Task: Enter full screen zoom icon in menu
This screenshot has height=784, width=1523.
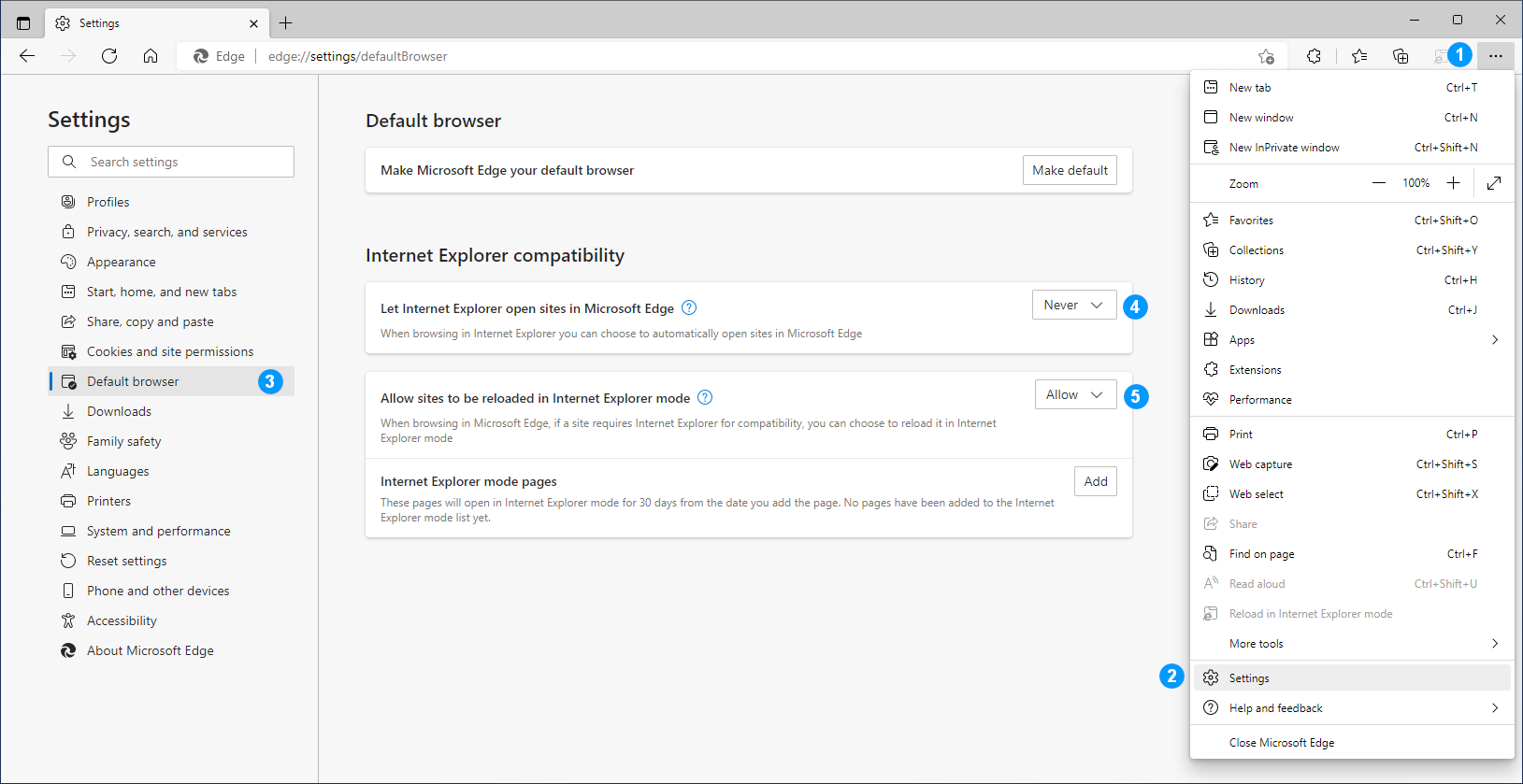Action: pyautogui.click(x=1494, y=183)
